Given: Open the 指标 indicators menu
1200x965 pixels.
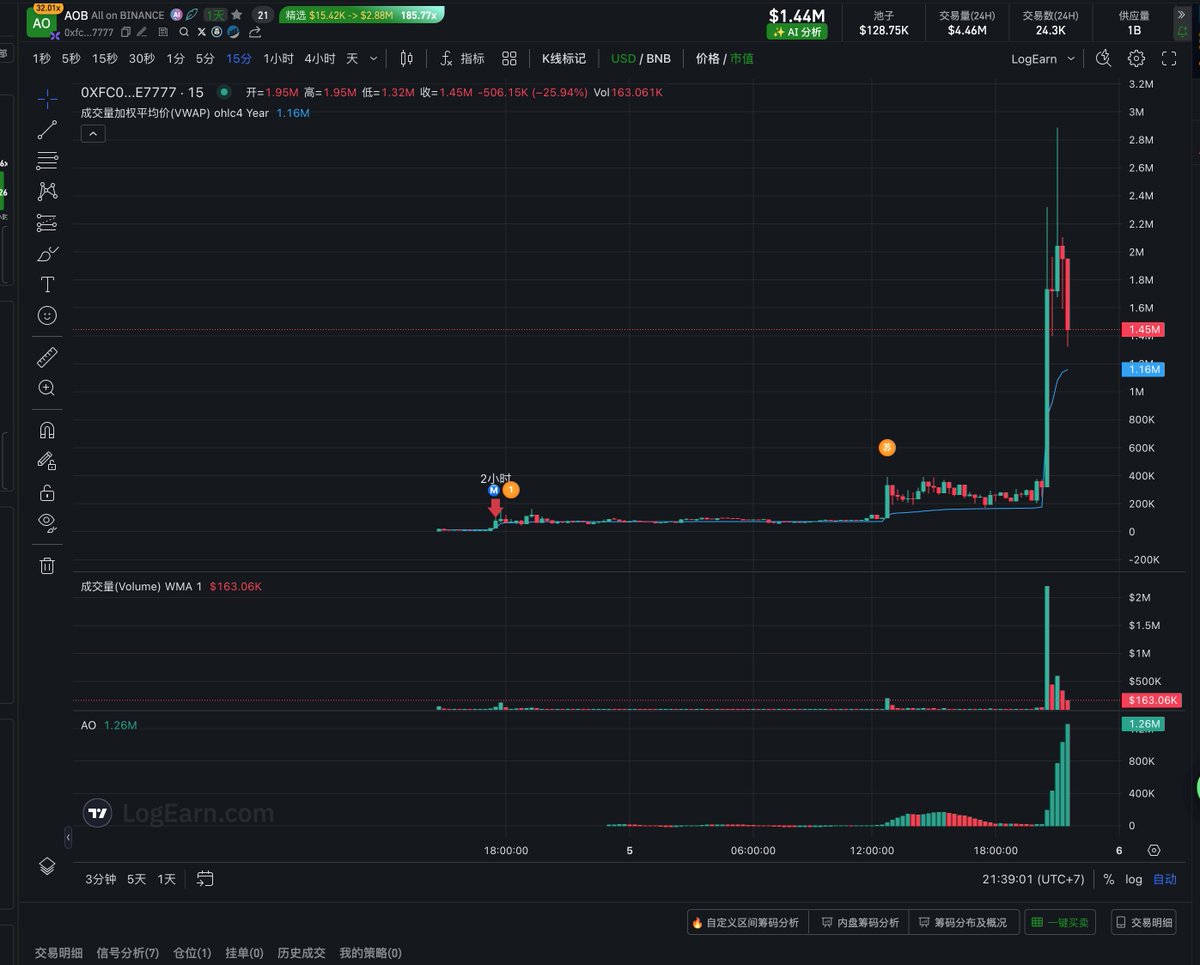Looking at the screenshot, I should (x=462, y=59).
